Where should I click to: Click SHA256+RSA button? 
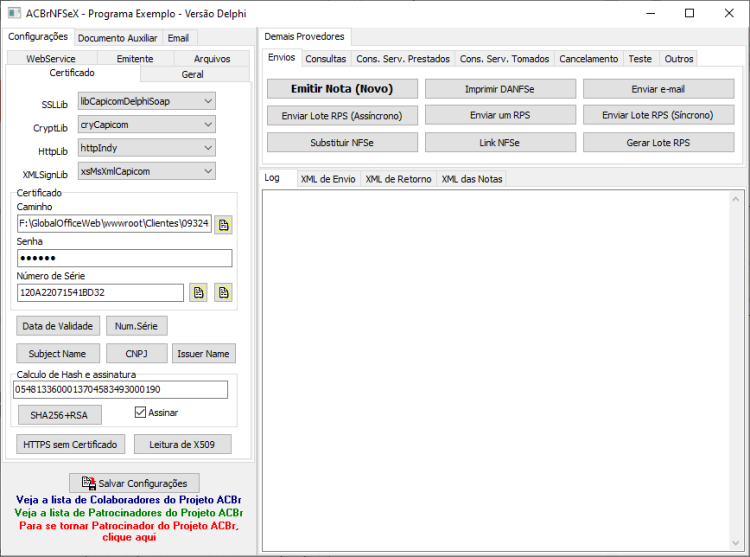[x=59, y=415]
